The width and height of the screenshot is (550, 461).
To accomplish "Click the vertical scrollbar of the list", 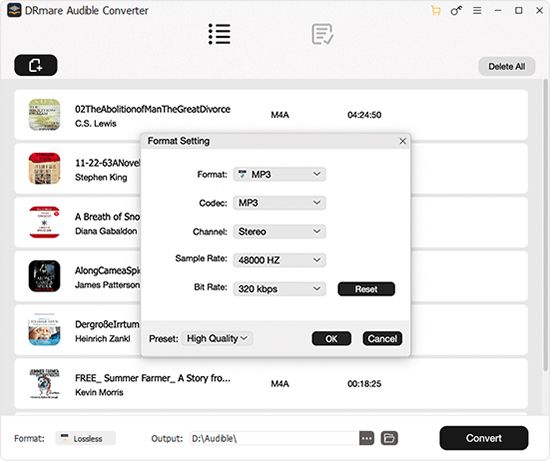I will pyautogui.click(x=545, y=225).
